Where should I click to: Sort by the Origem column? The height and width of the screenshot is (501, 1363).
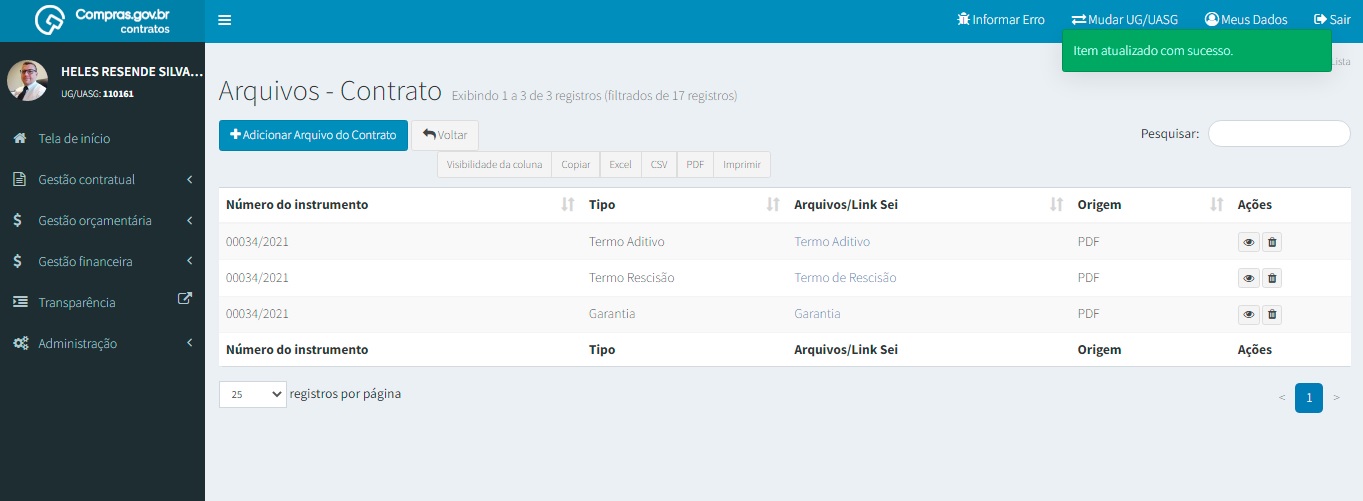point(1150,205)
